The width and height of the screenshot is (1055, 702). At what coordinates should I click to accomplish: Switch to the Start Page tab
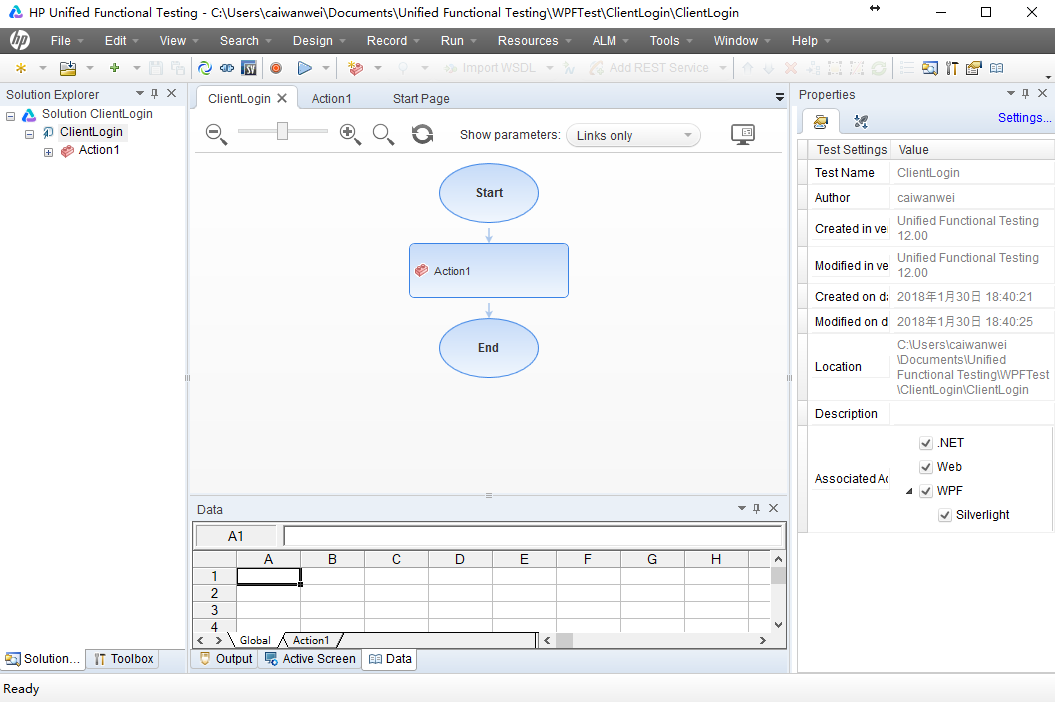[421, 98]
